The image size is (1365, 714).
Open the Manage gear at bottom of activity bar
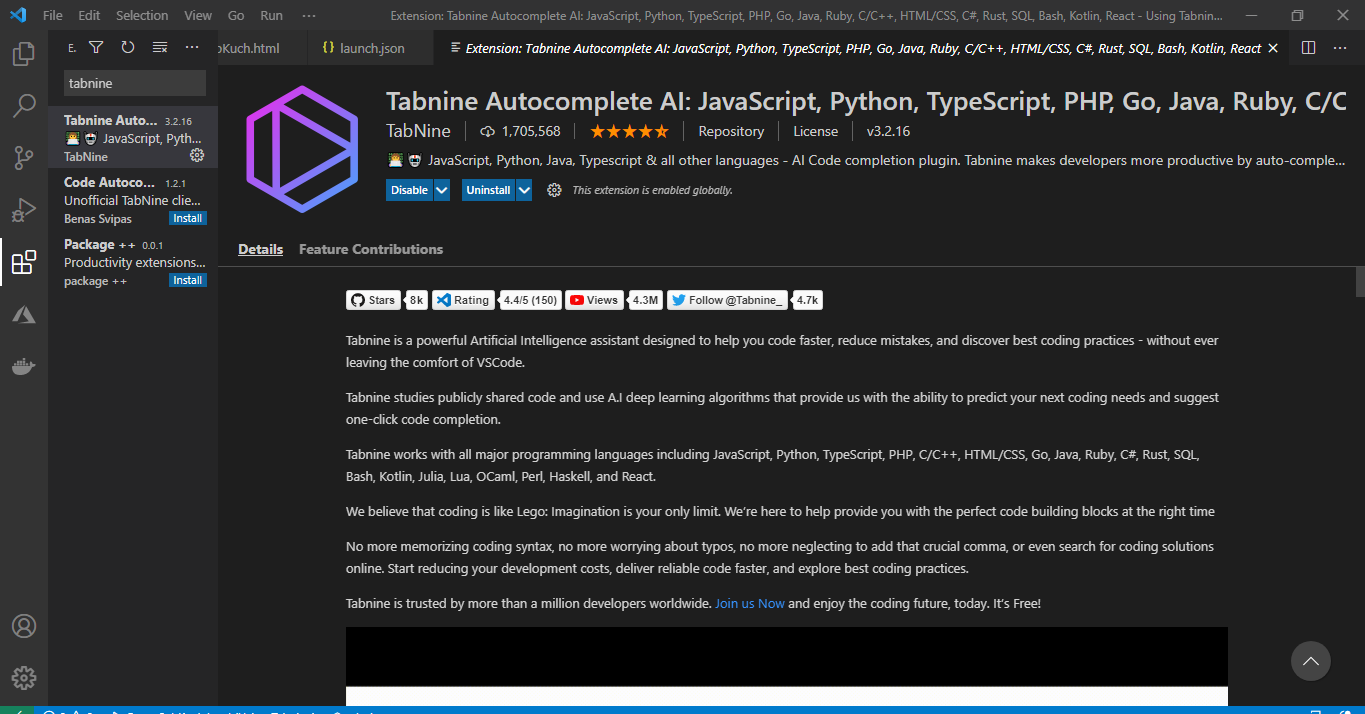pyautogui.click(x=24, y=677)
